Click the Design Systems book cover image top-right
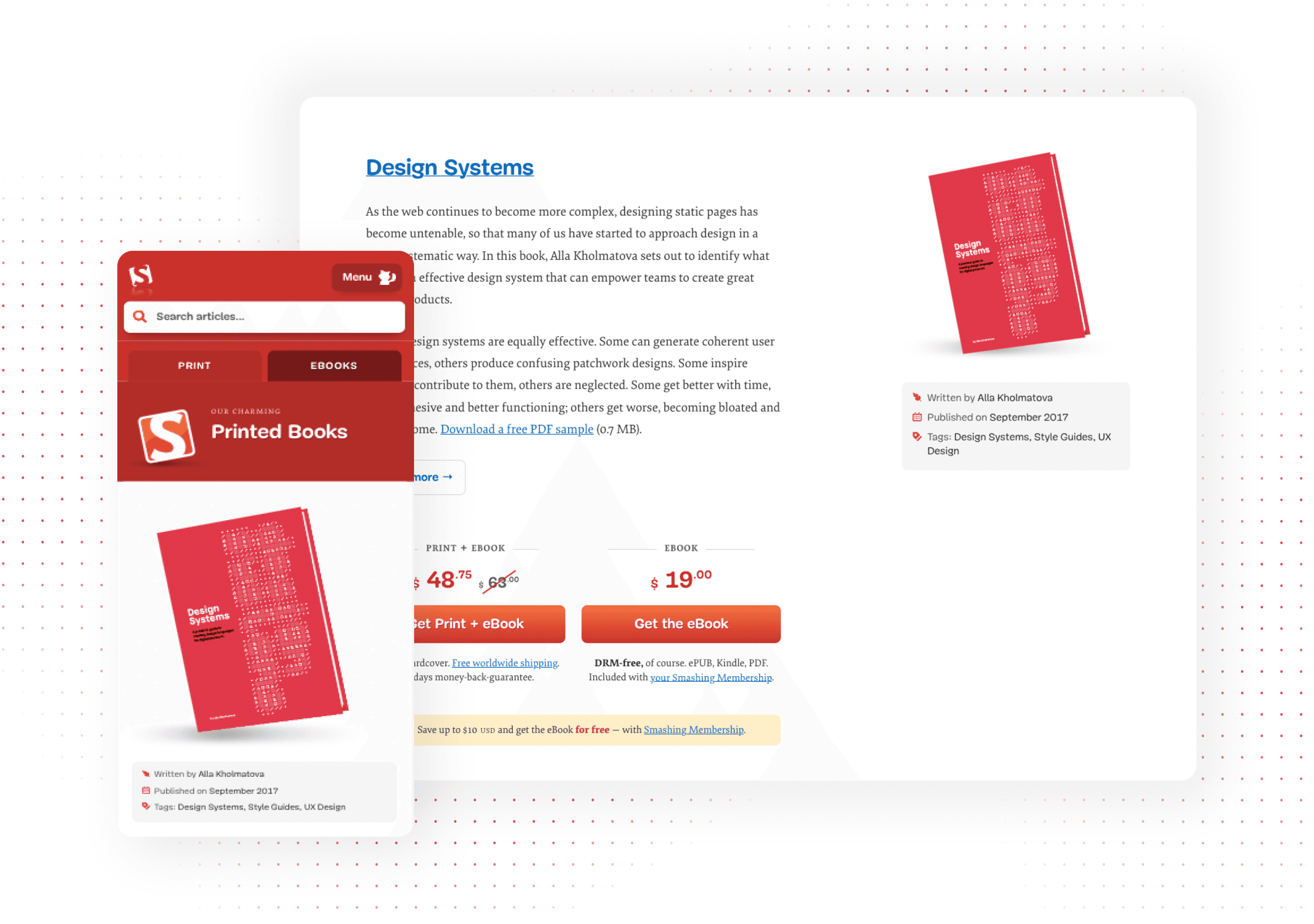The width and height of the screenshot is (1314, 924). tap(1000, 255)
